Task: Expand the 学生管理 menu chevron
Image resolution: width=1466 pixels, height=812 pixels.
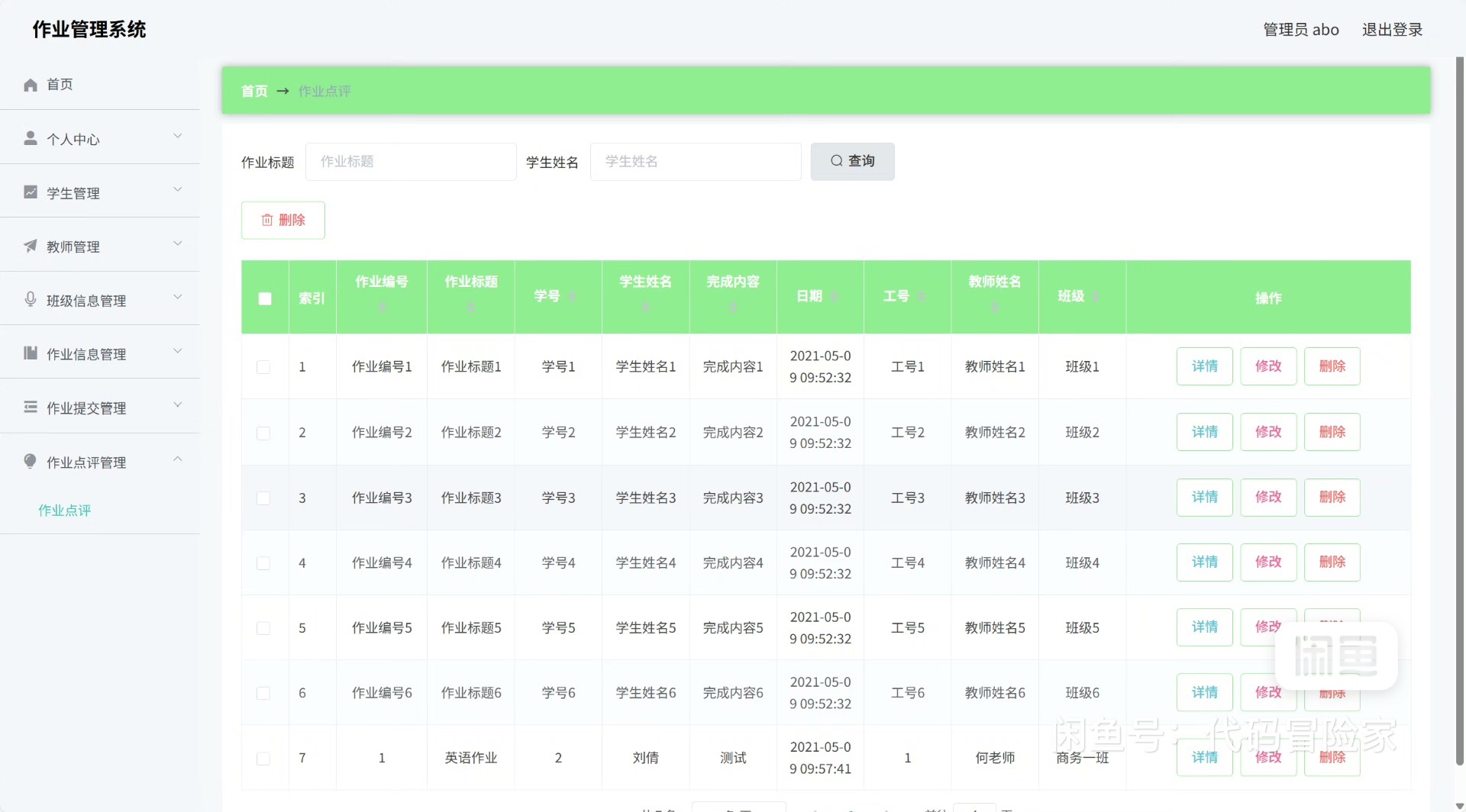Action: (178, 190)
